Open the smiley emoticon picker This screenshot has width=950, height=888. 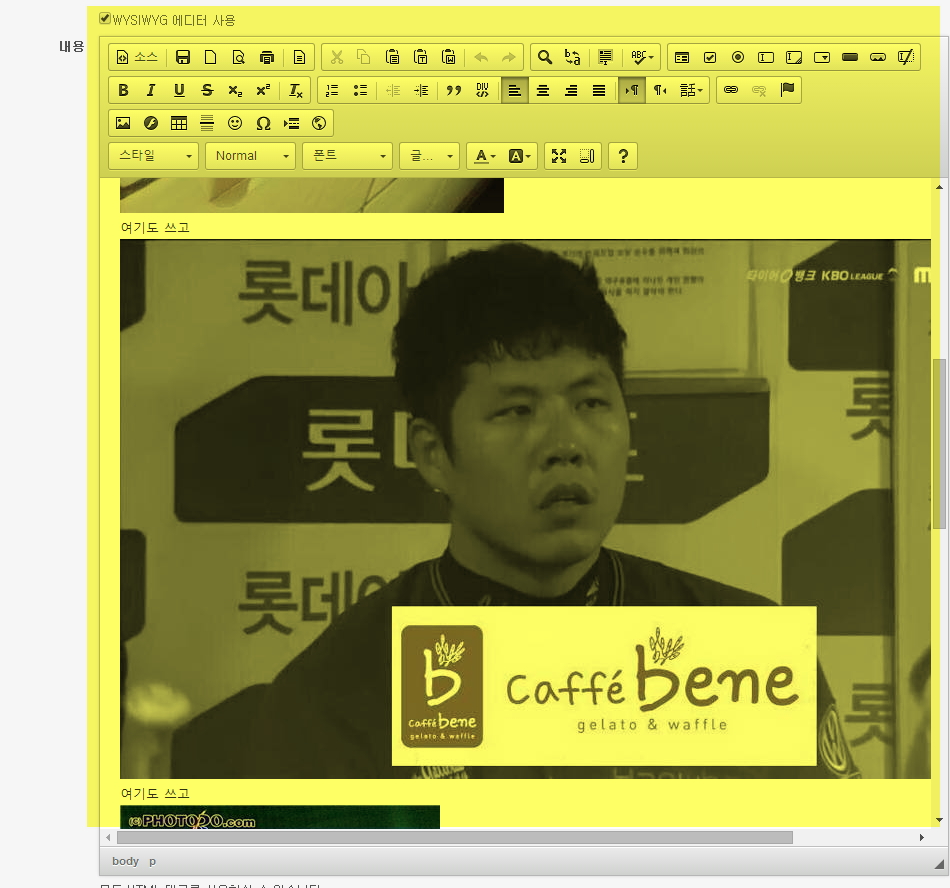coord(235,123)
